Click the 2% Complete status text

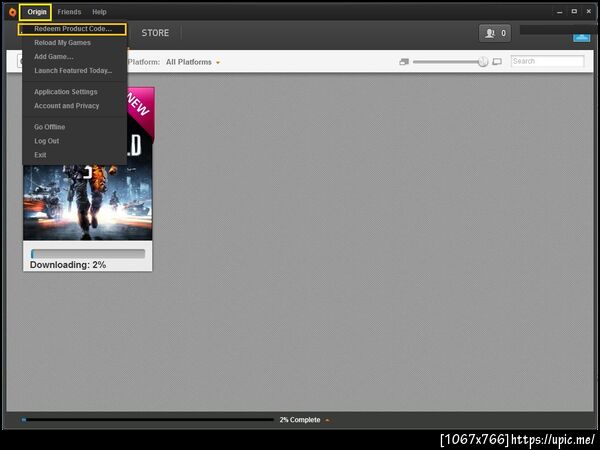pyautogui.click(x=300, y=420)
